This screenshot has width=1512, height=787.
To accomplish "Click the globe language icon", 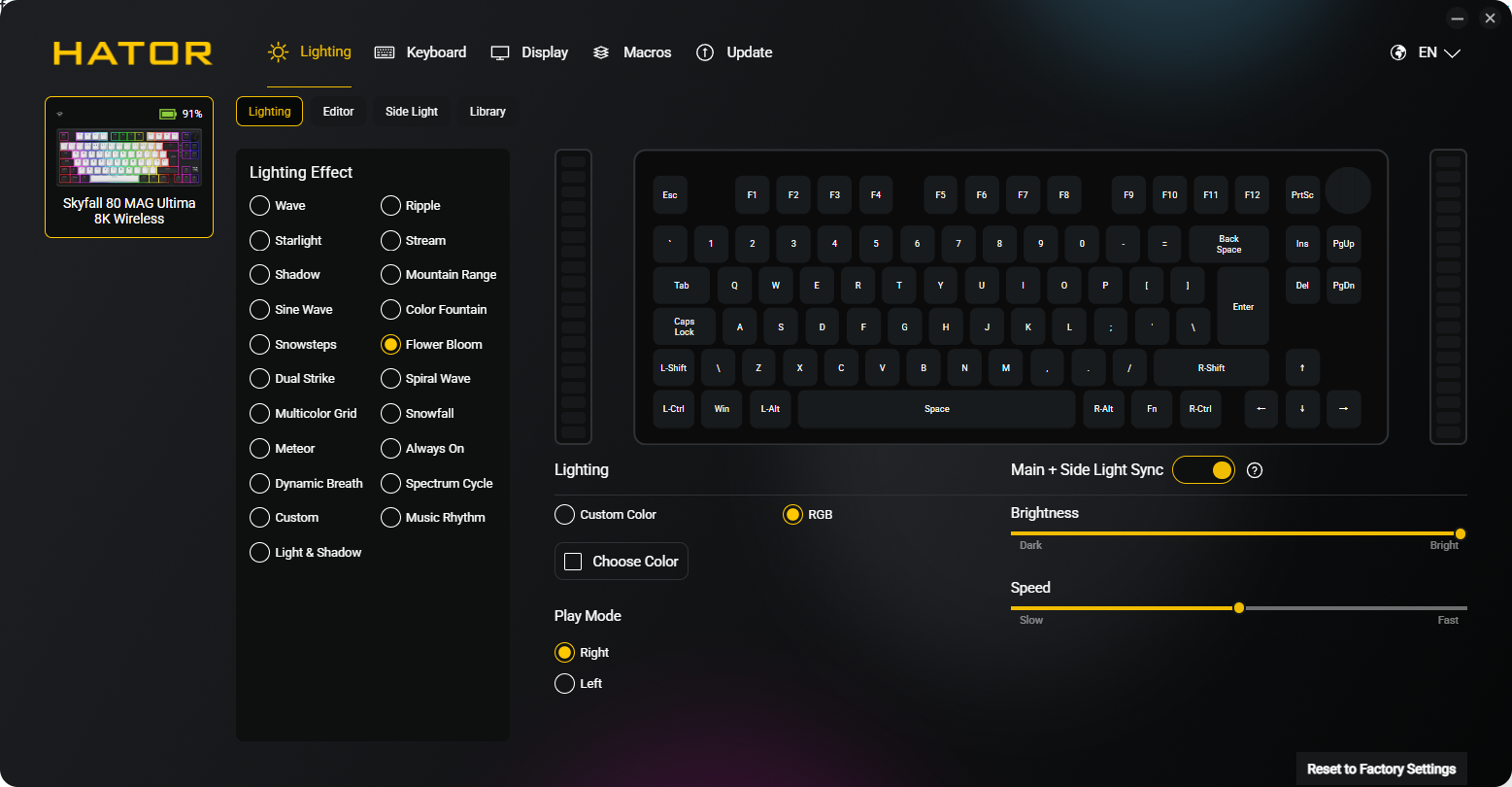I will pyautogui.click(x=1398, y=52).
